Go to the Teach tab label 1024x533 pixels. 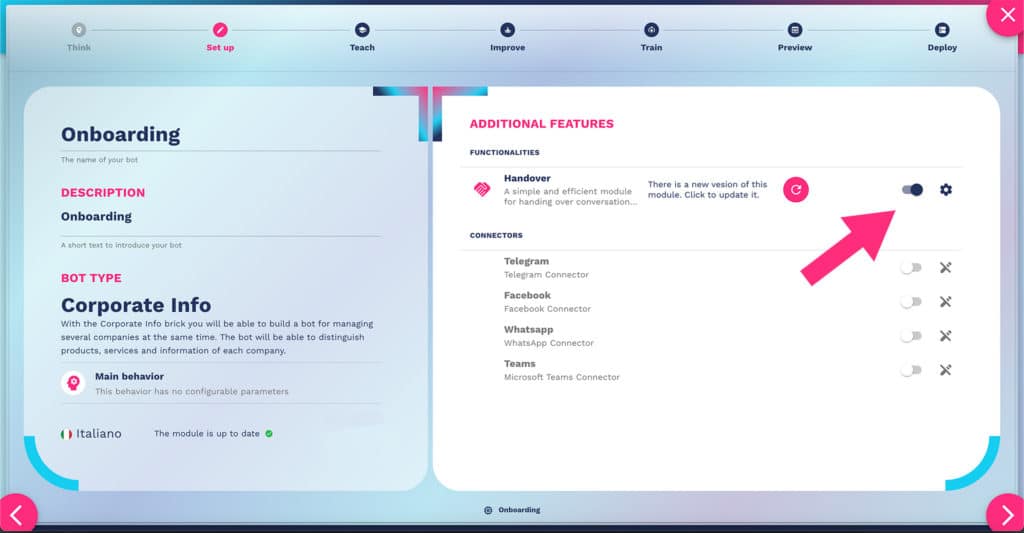362,48
